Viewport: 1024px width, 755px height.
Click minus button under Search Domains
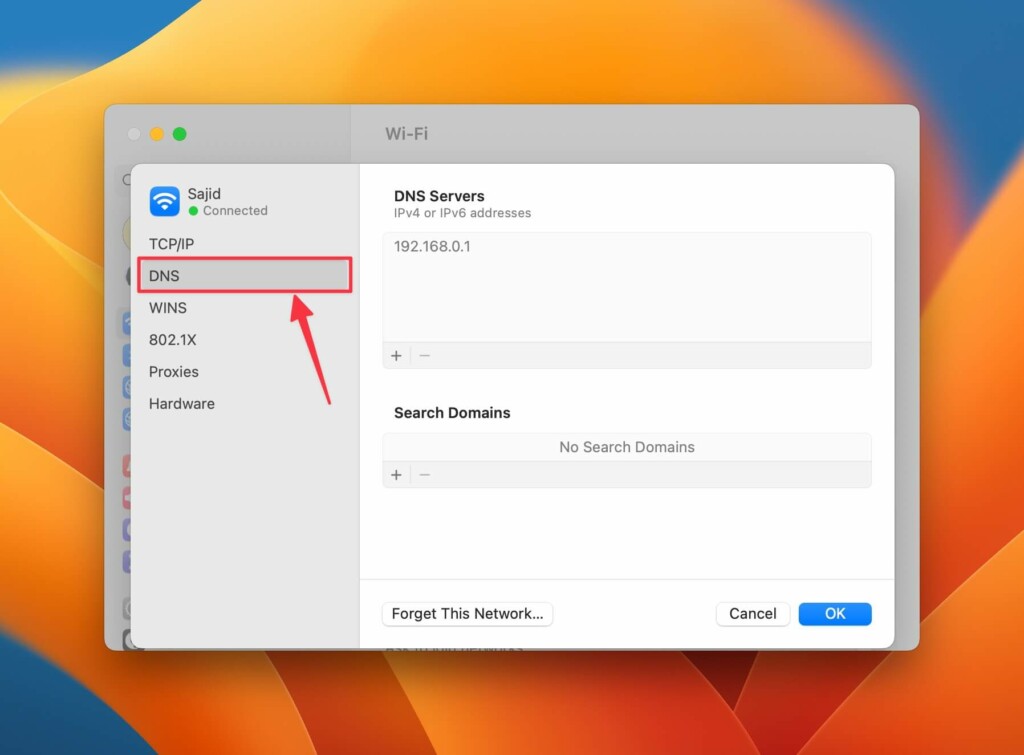click(x=425, y=475)
